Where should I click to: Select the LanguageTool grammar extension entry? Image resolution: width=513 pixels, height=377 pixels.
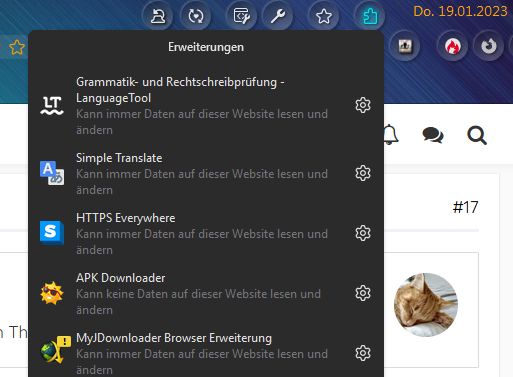click(x=193, y=105)
